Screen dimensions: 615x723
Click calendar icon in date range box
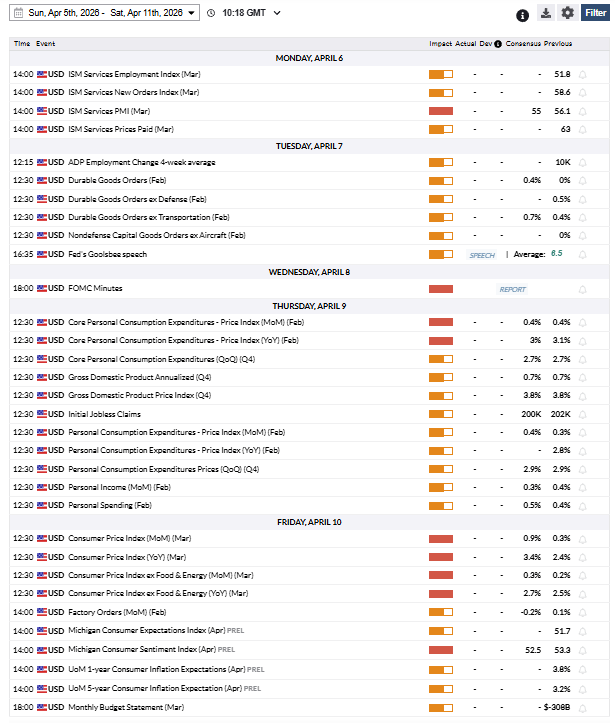pyautogui.click(x=19, y=13)
